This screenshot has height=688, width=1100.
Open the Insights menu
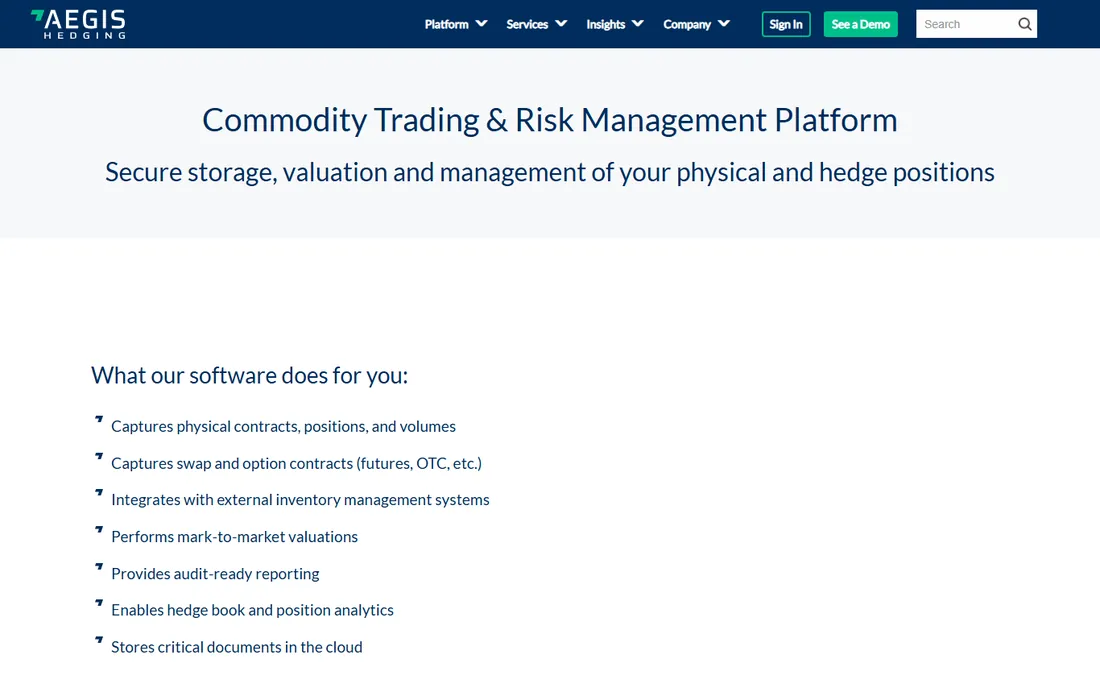pos(605,25)
